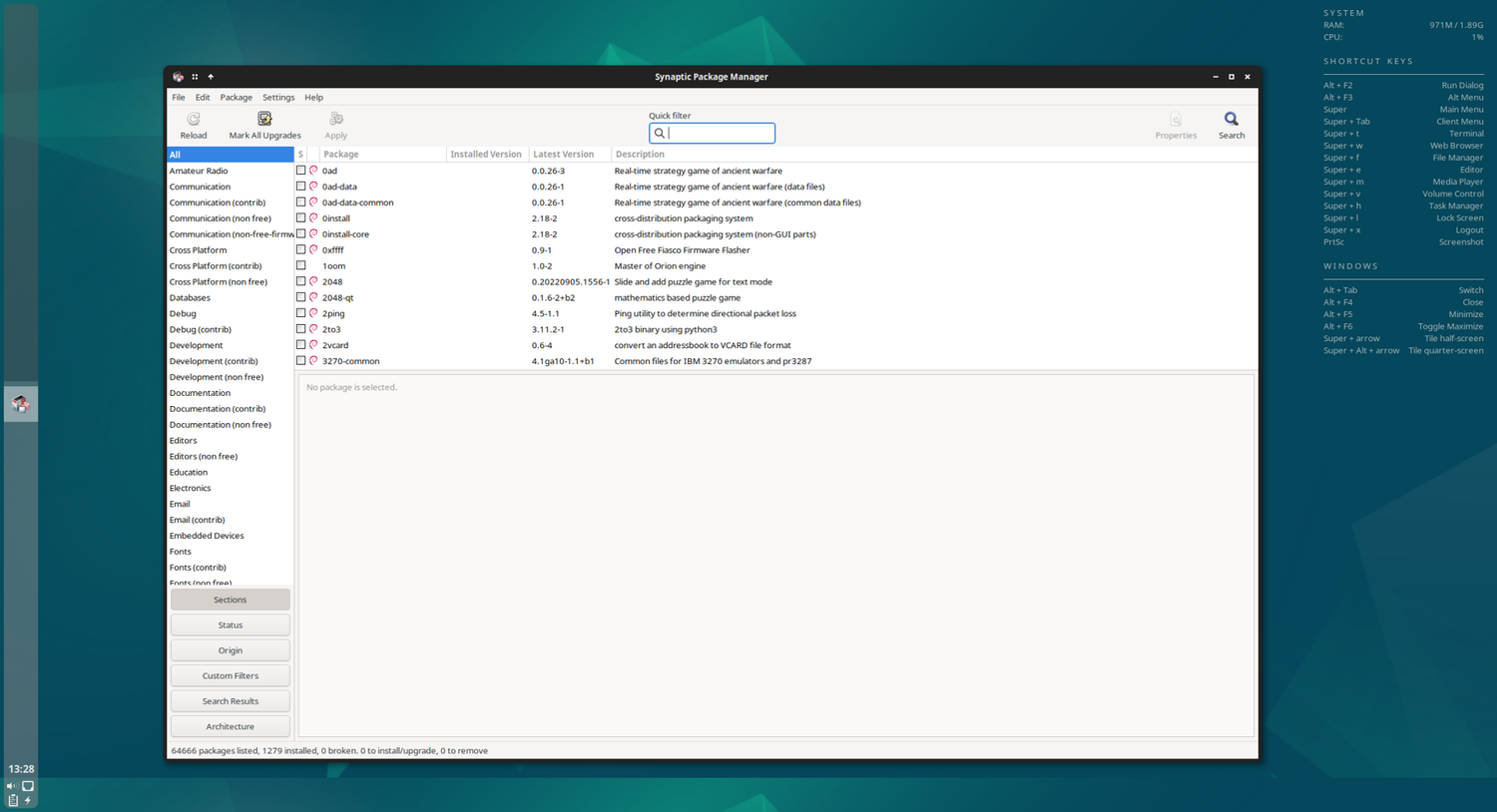Open the Package menu
The image size is (1497, 812).
(236, 98)
